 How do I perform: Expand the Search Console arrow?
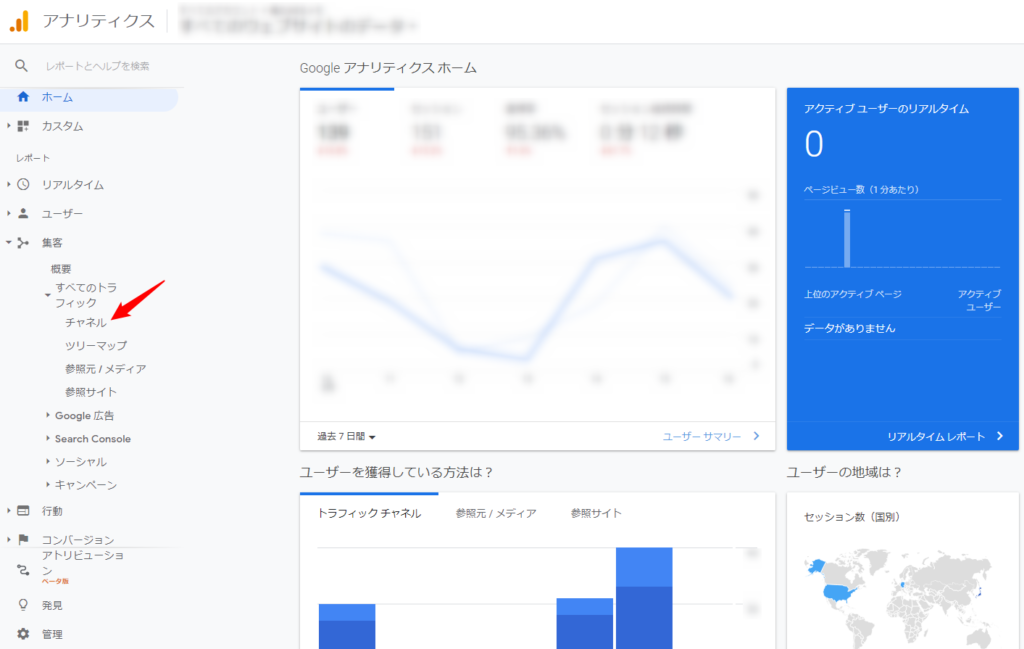pos(48,438)
